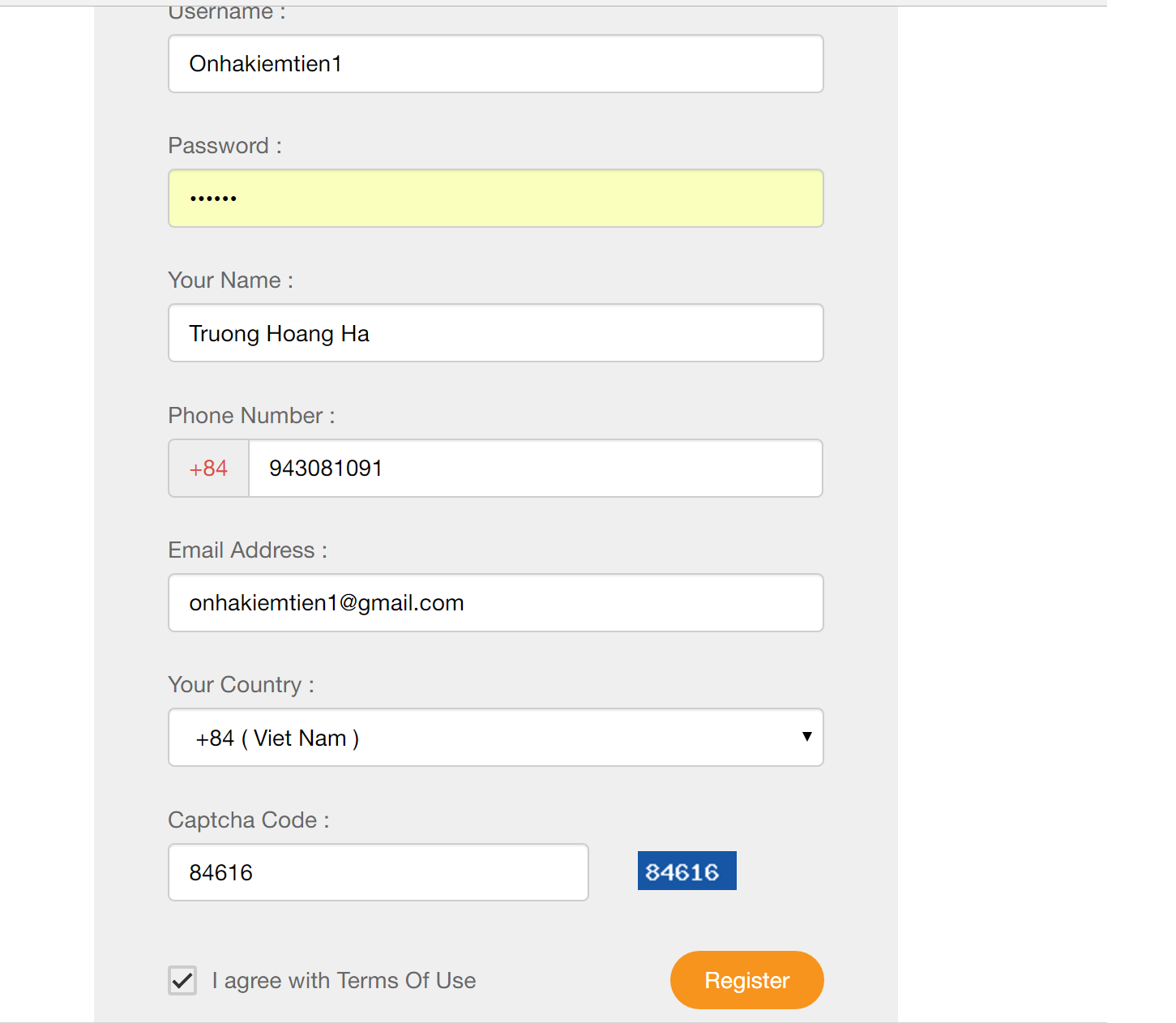
Task: Click the Username input field
Action: (x=495, y=63)
